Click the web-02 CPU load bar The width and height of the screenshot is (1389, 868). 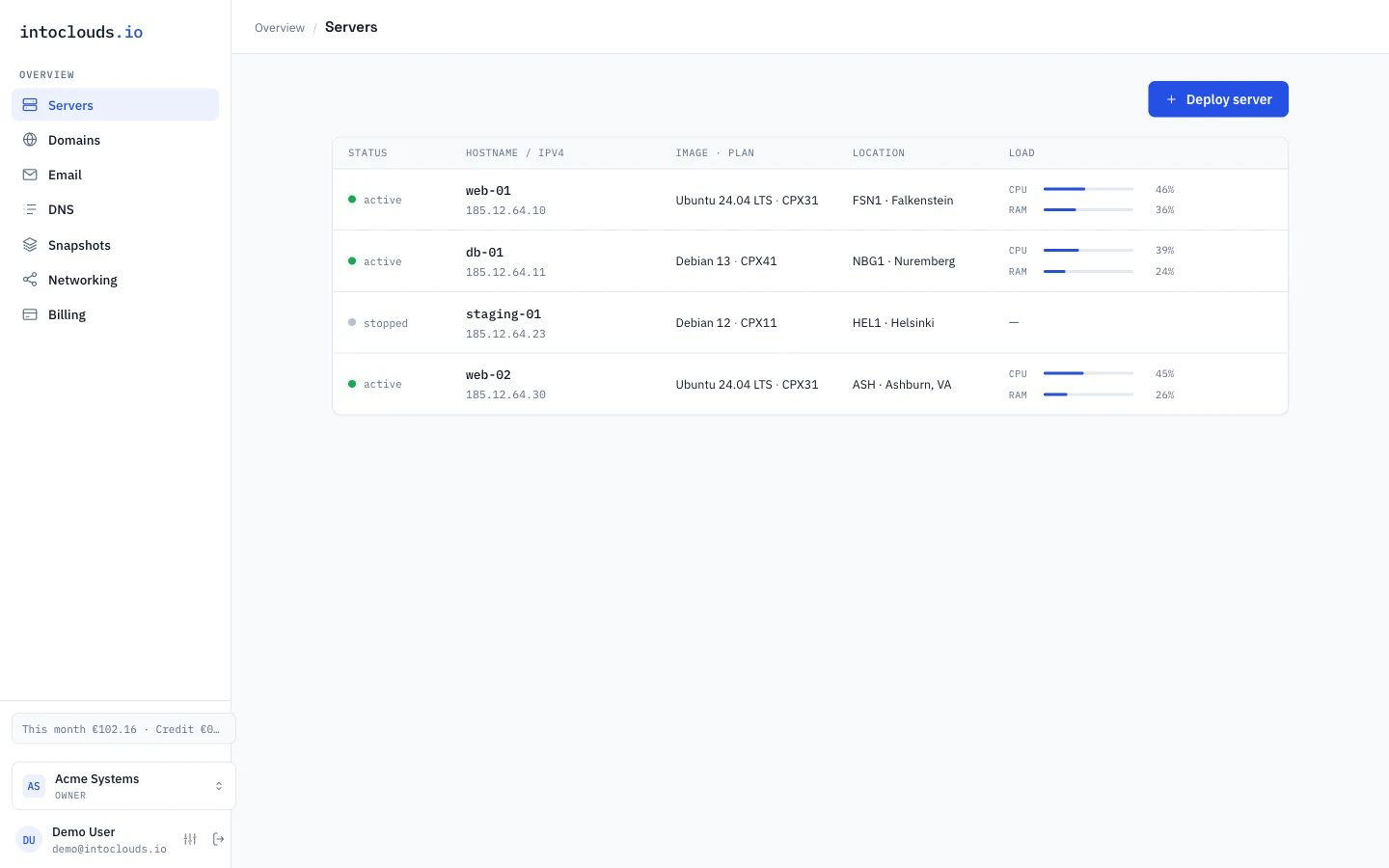1088,373
